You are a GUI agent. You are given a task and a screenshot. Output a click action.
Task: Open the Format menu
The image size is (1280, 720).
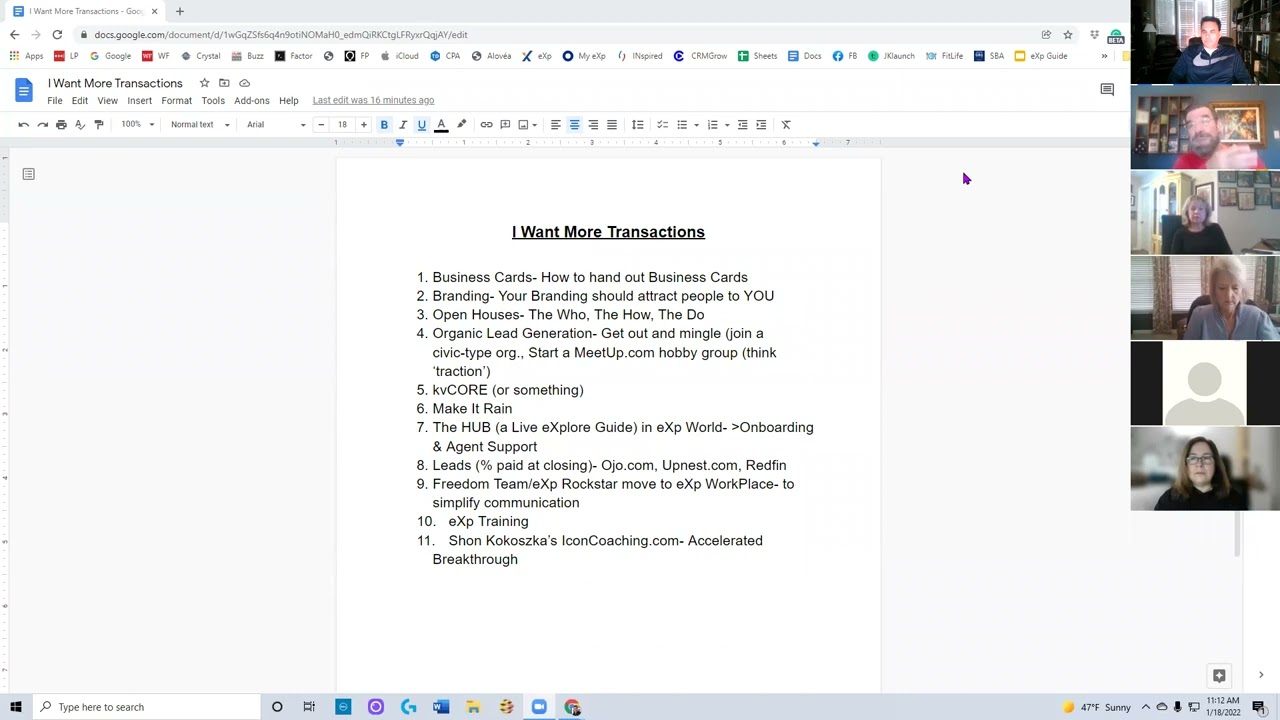pos(177,101)
